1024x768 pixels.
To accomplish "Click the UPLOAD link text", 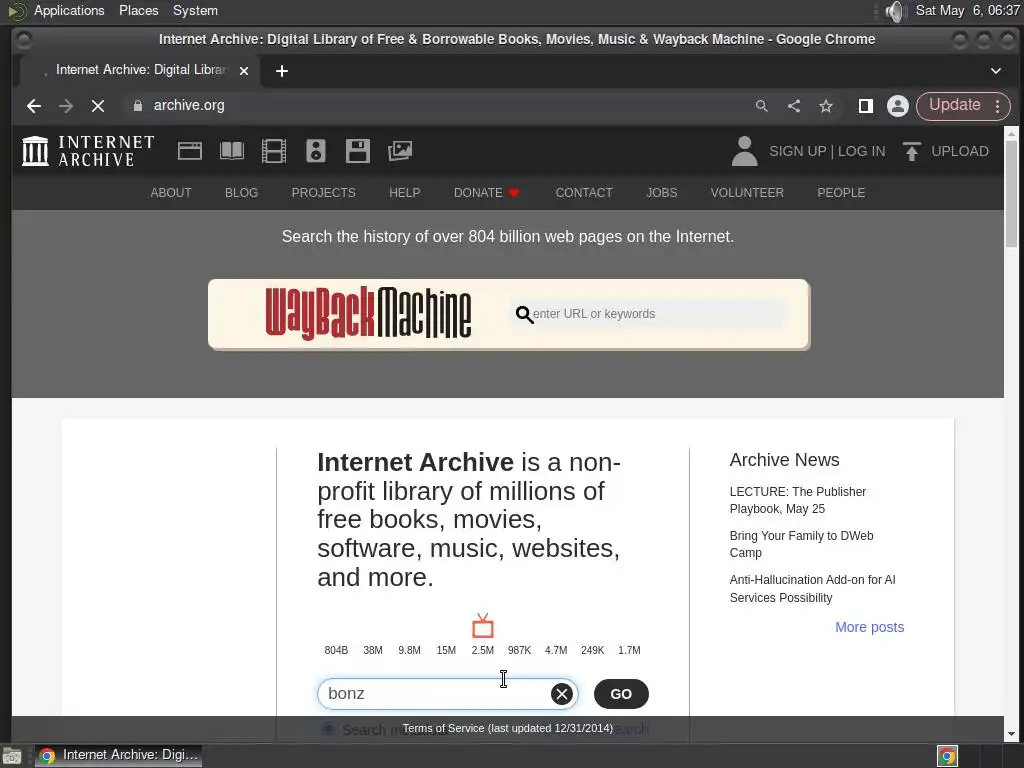I will click(x=960, y=152).
